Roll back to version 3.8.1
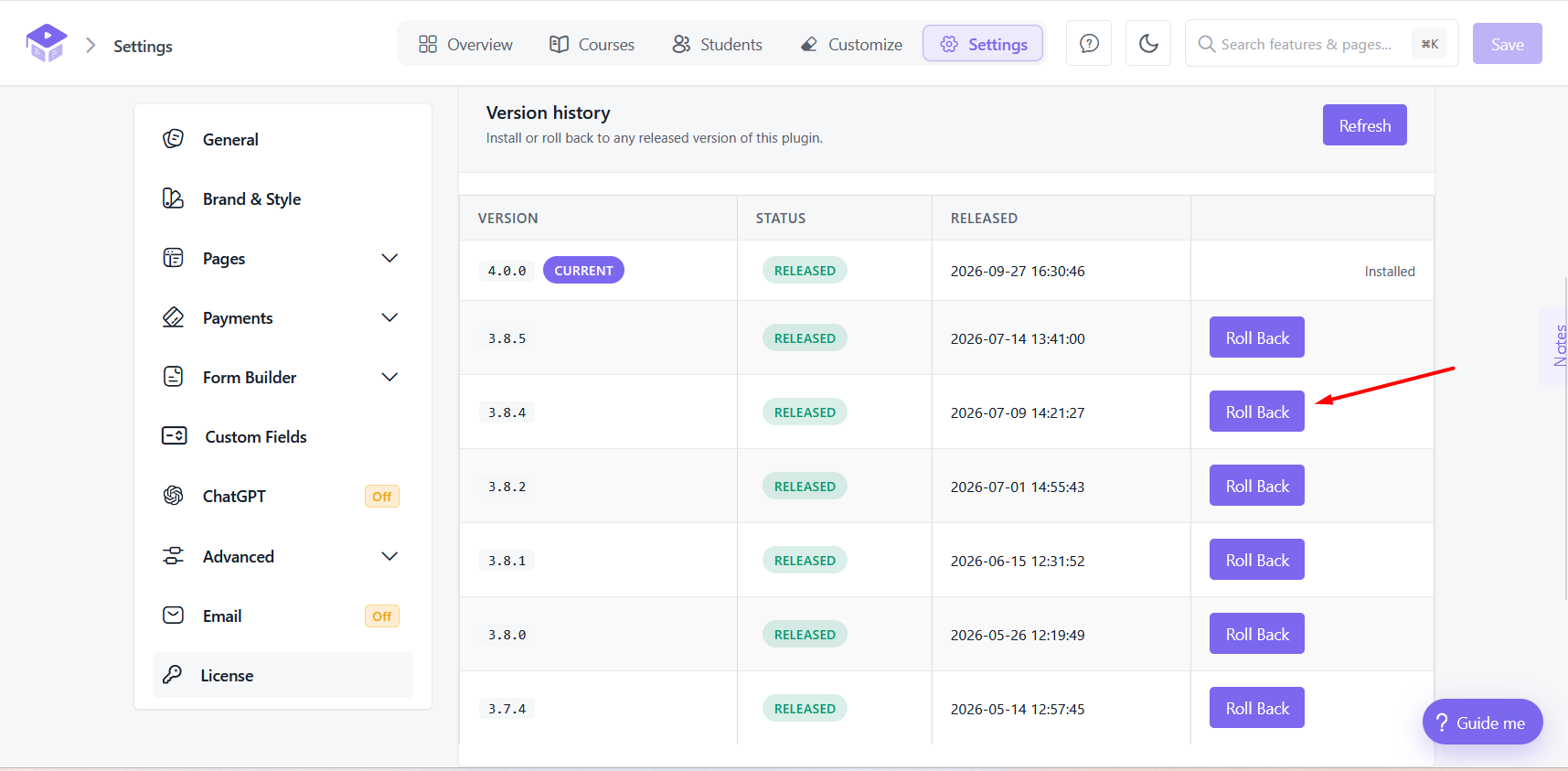 pos(1257,560)
